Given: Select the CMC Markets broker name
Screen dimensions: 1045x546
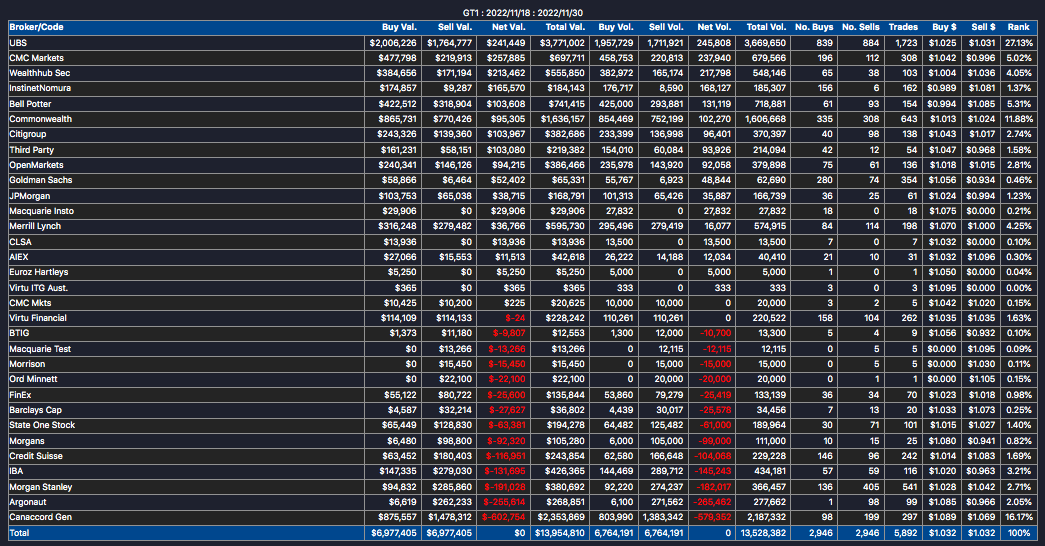Looking at the screenshot, I should 37,58.
